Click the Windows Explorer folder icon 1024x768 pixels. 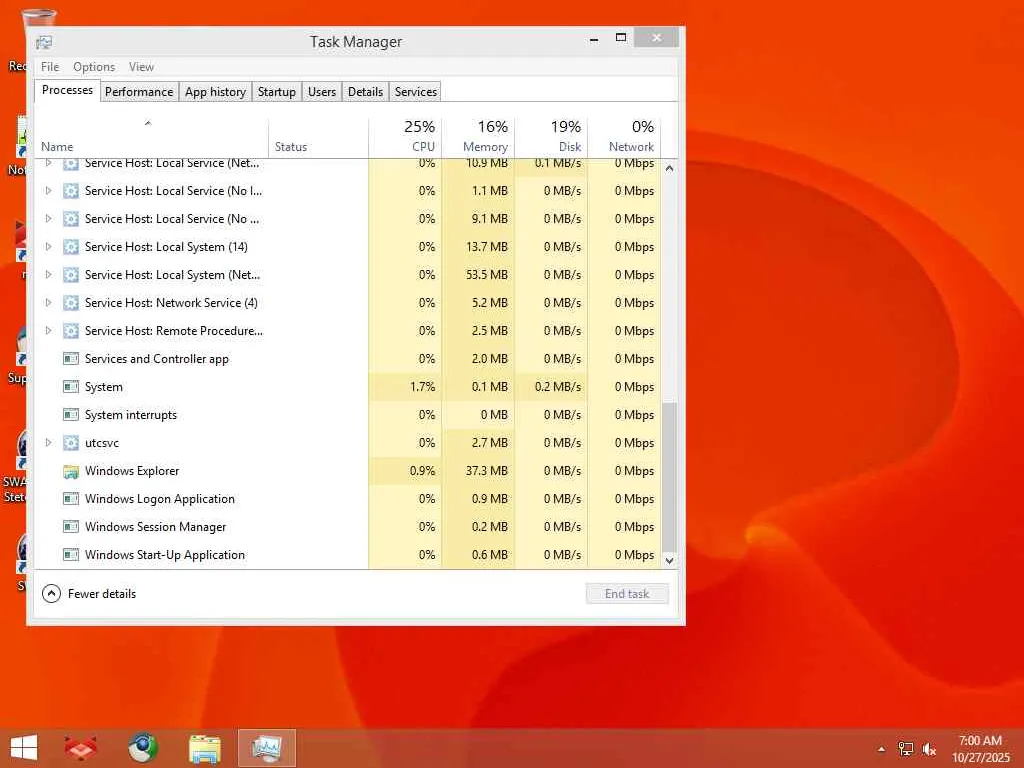click(71, 472)
